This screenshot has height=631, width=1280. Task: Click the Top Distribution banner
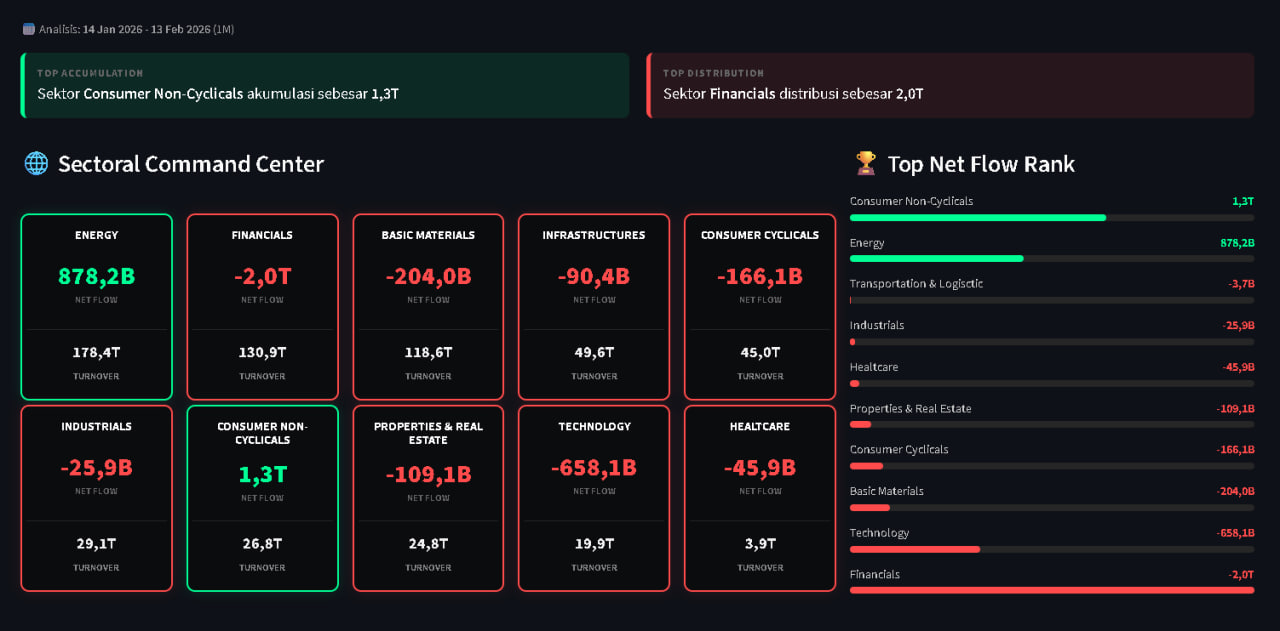pyautogui.click(x=950, y=85)
